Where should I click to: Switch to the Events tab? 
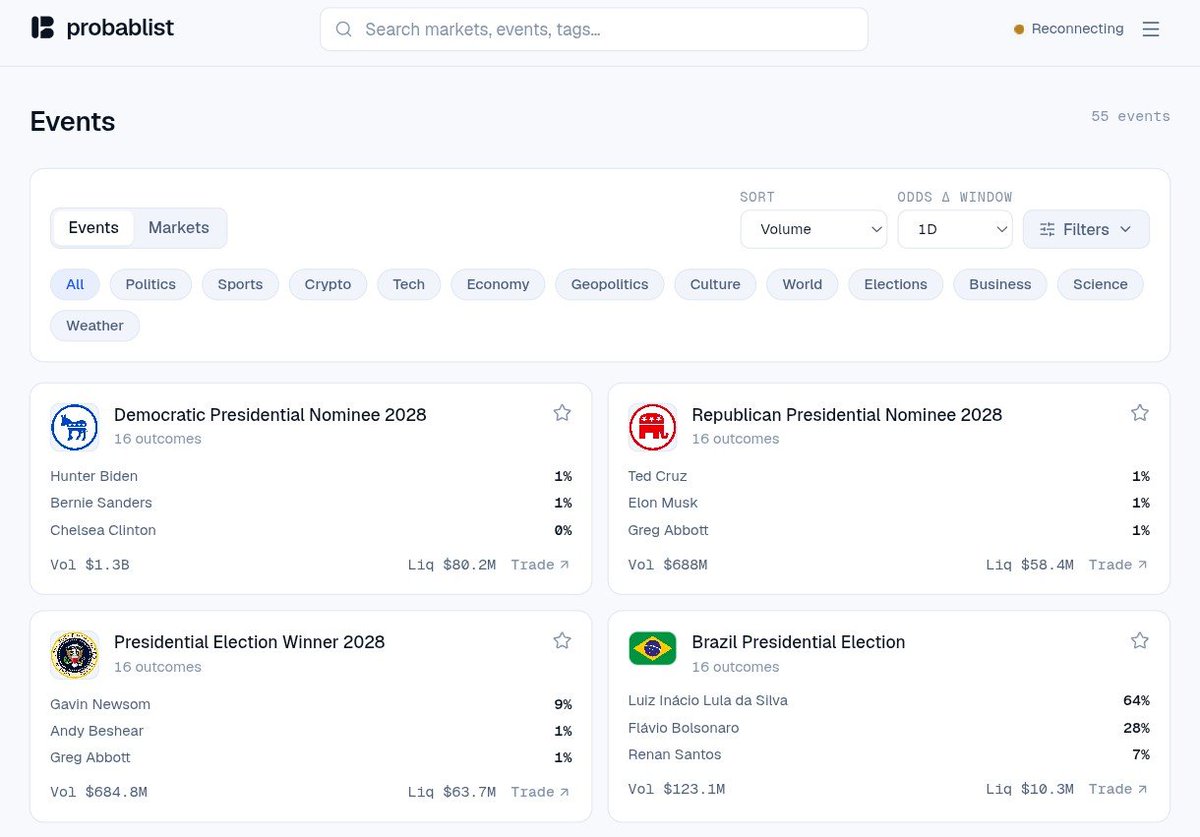coord(94,228)
